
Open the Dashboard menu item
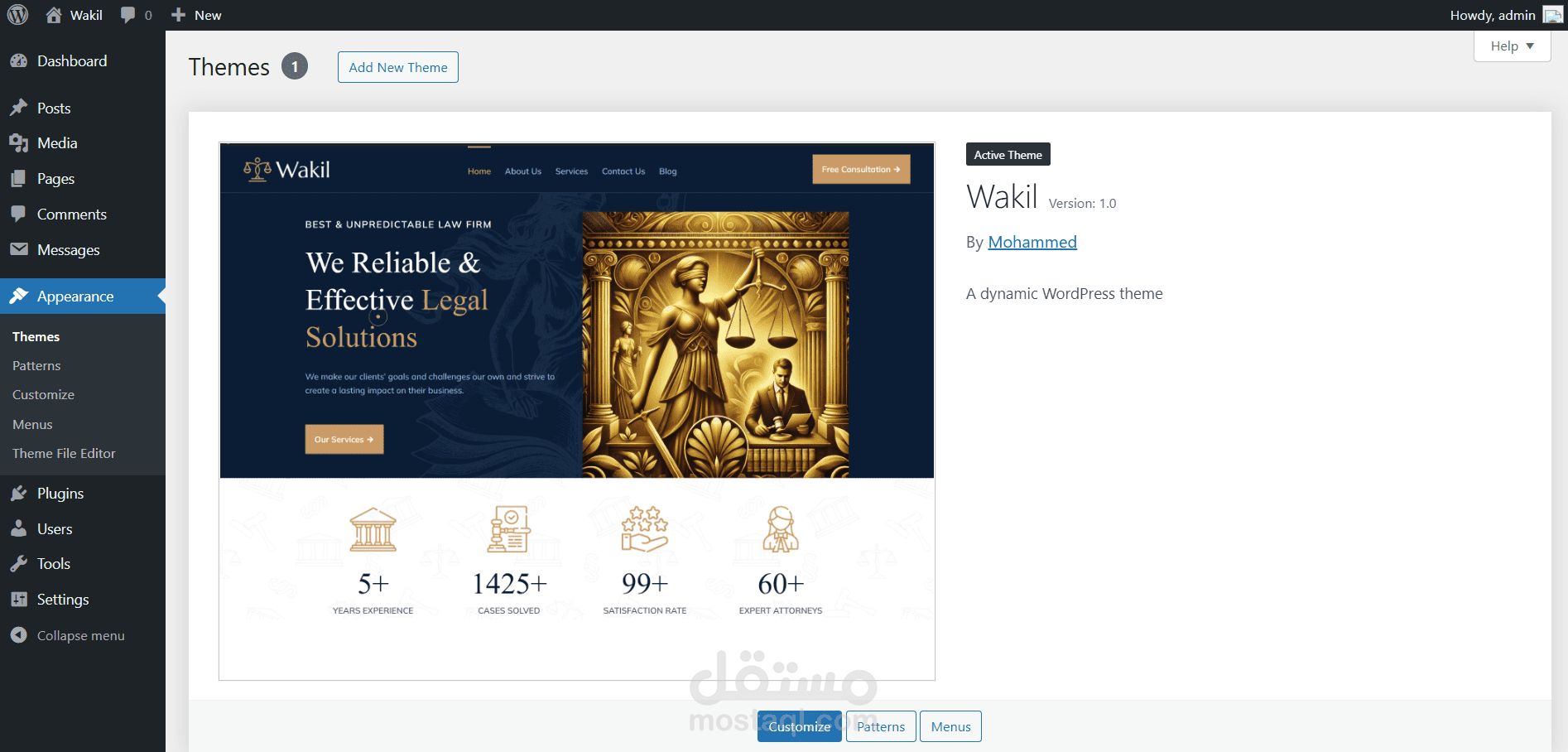click(83, 60)
